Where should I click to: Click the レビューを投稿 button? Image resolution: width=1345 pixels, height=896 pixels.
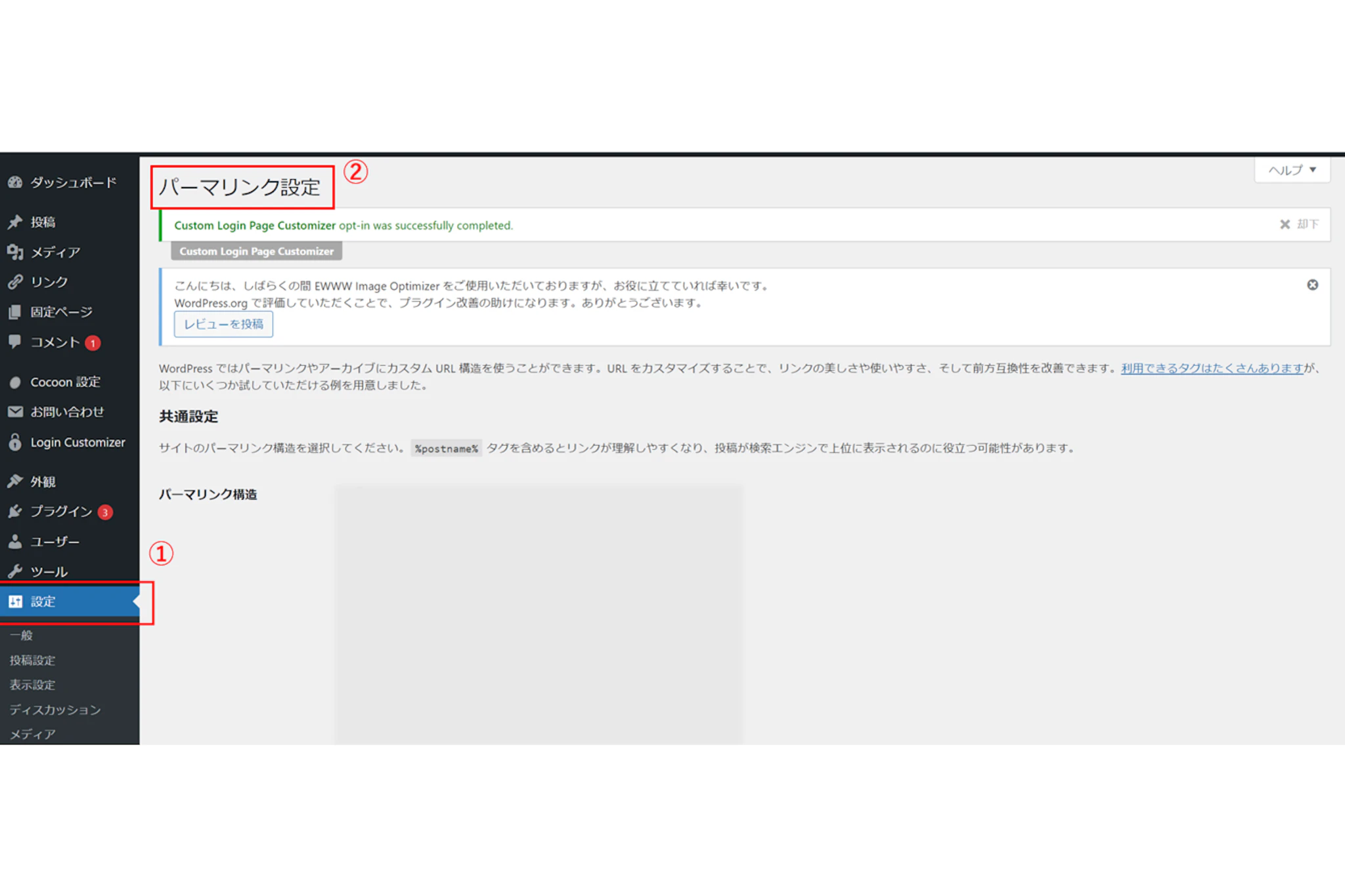(223, 324)
